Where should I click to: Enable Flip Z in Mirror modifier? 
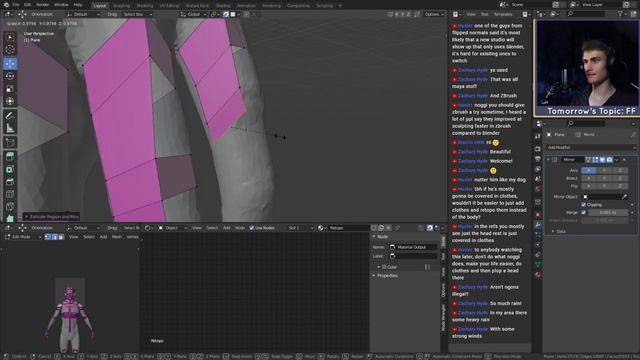click(620, 186)
